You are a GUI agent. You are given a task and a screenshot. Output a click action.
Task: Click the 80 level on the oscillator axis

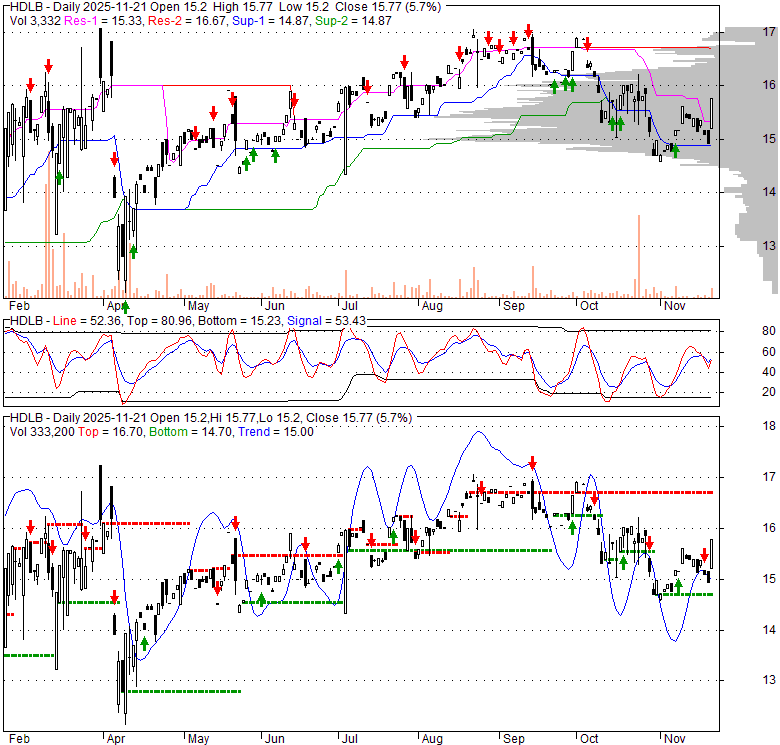pos(769,331)
